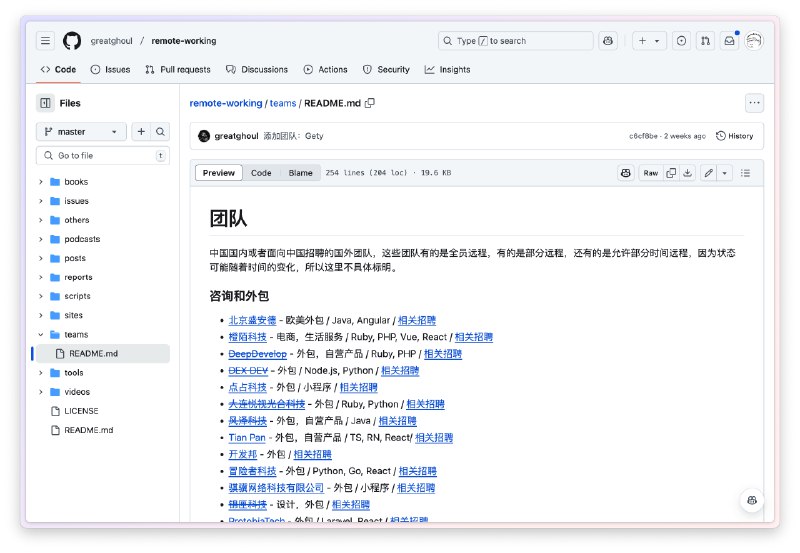Open the user avatar menu
The height and width of the screenshot is (553, 800).
pyautogui.click(x=754, y=41)
